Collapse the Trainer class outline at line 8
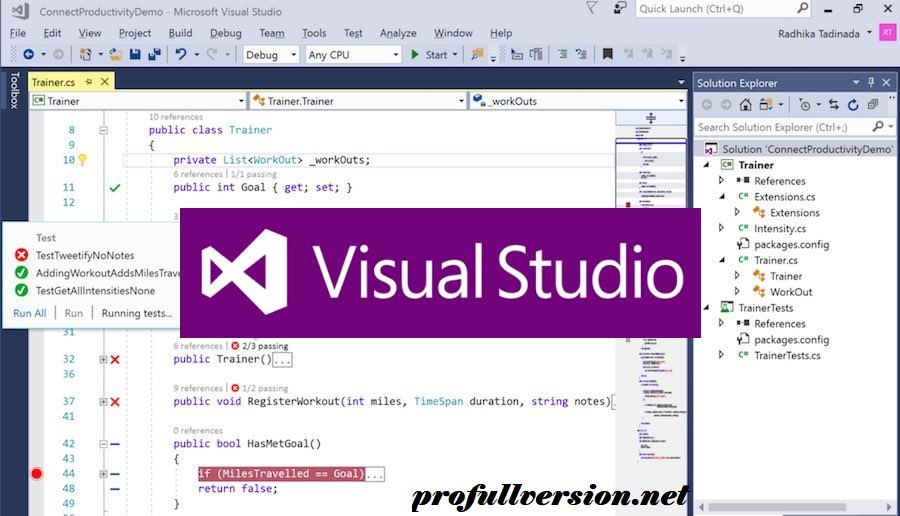 (103, 130)
